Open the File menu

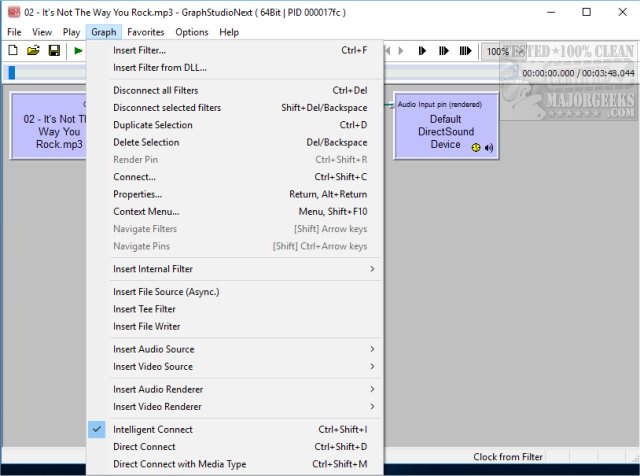14,32
